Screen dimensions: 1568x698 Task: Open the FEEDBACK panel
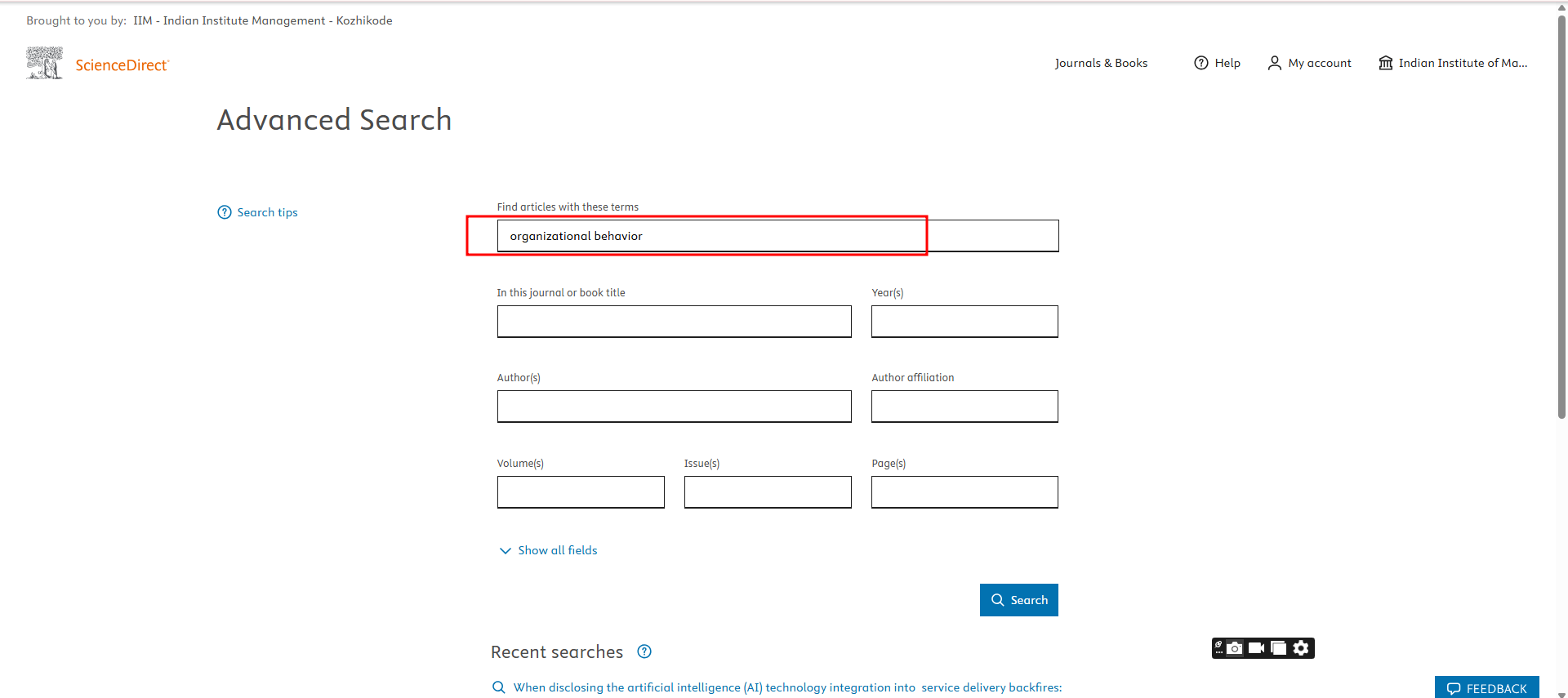coord(1486,688)
